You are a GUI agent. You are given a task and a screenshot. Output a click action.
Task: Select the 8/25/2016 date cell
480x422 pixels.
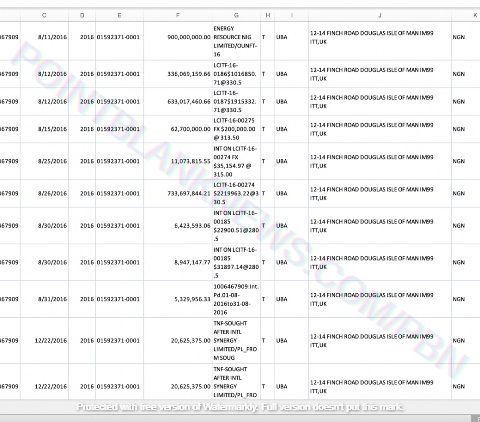point(44,161)
